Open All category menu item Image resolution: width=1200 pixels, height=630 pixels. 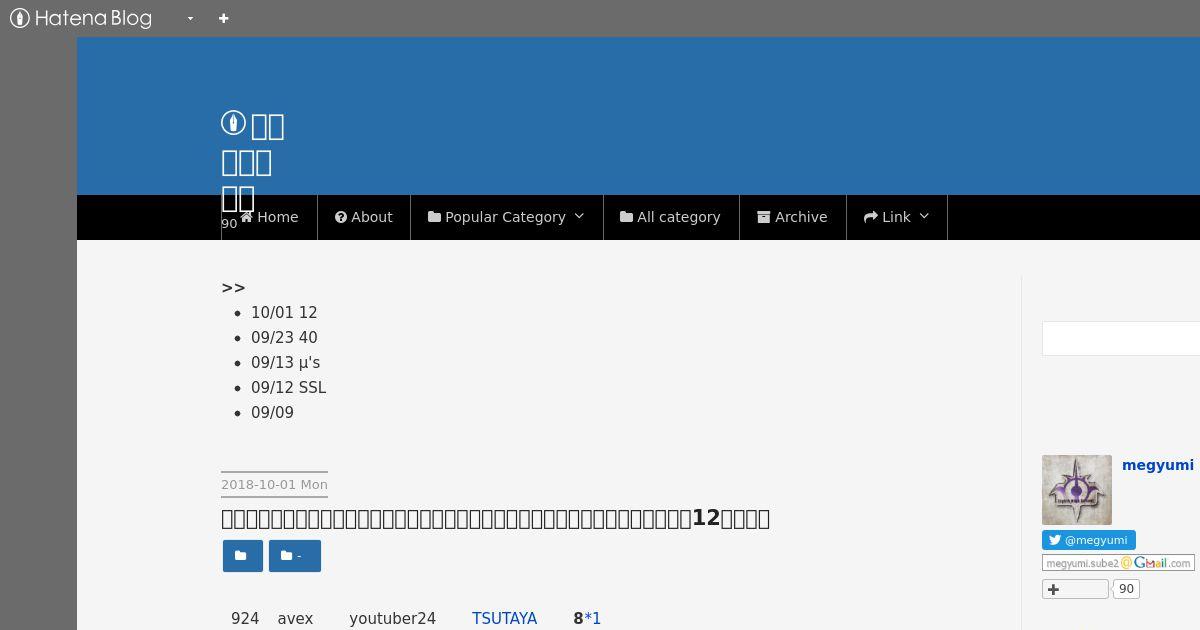click(671, 217)
